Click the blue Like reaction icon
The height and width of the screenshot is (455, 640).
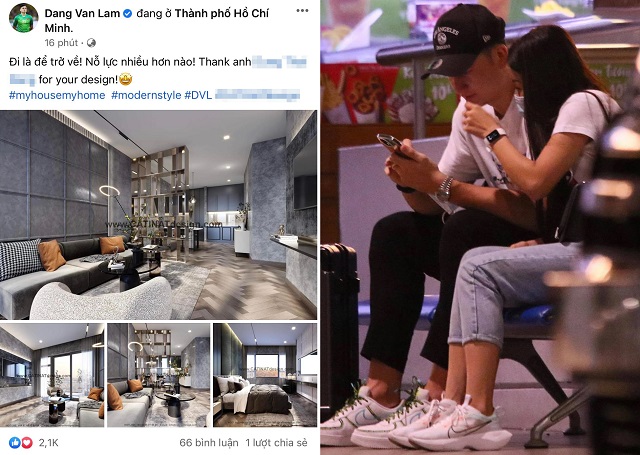[15, 442]
